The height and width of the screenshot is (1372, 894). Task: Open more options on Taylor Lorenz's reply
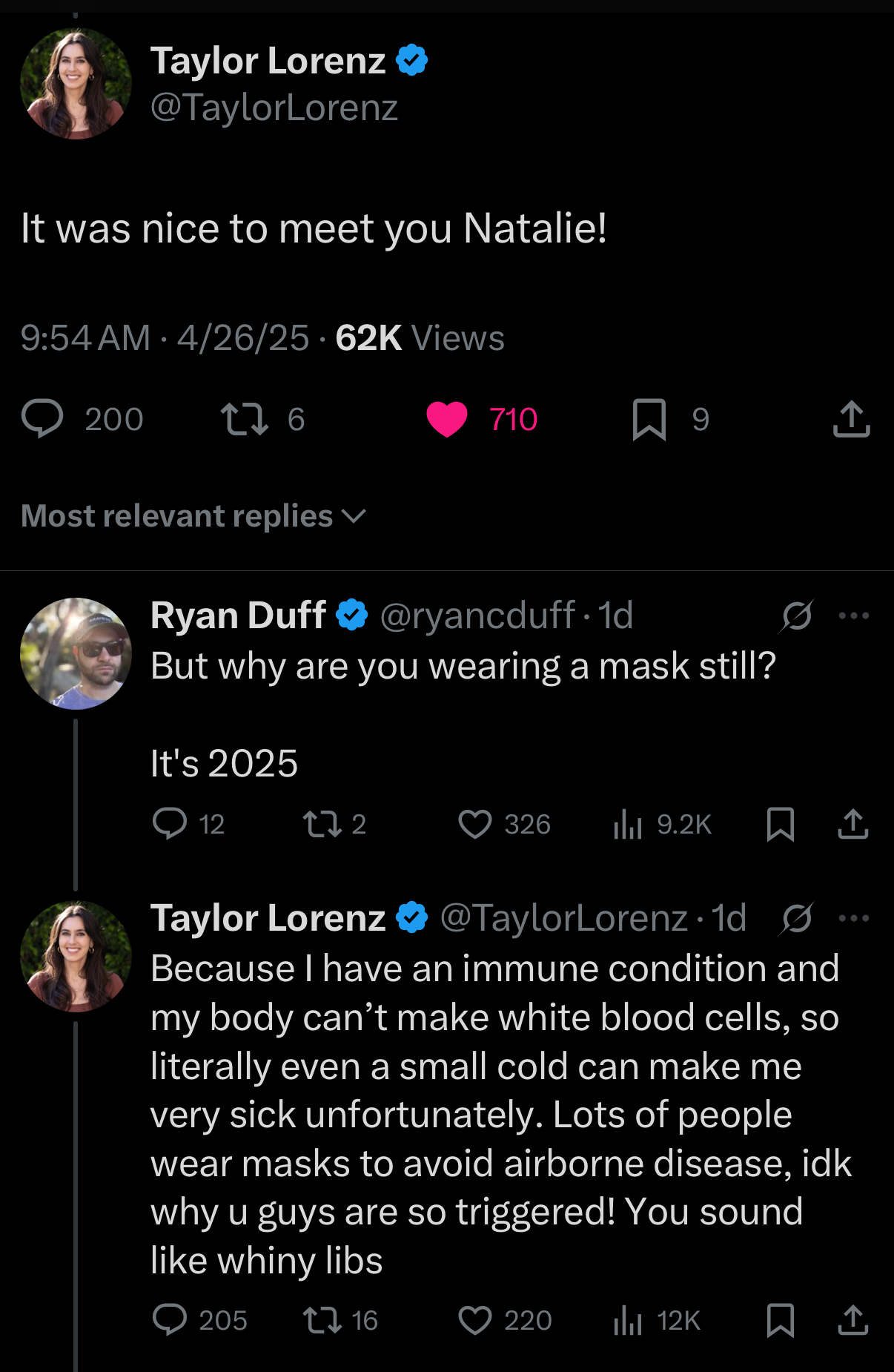point(853,918)
